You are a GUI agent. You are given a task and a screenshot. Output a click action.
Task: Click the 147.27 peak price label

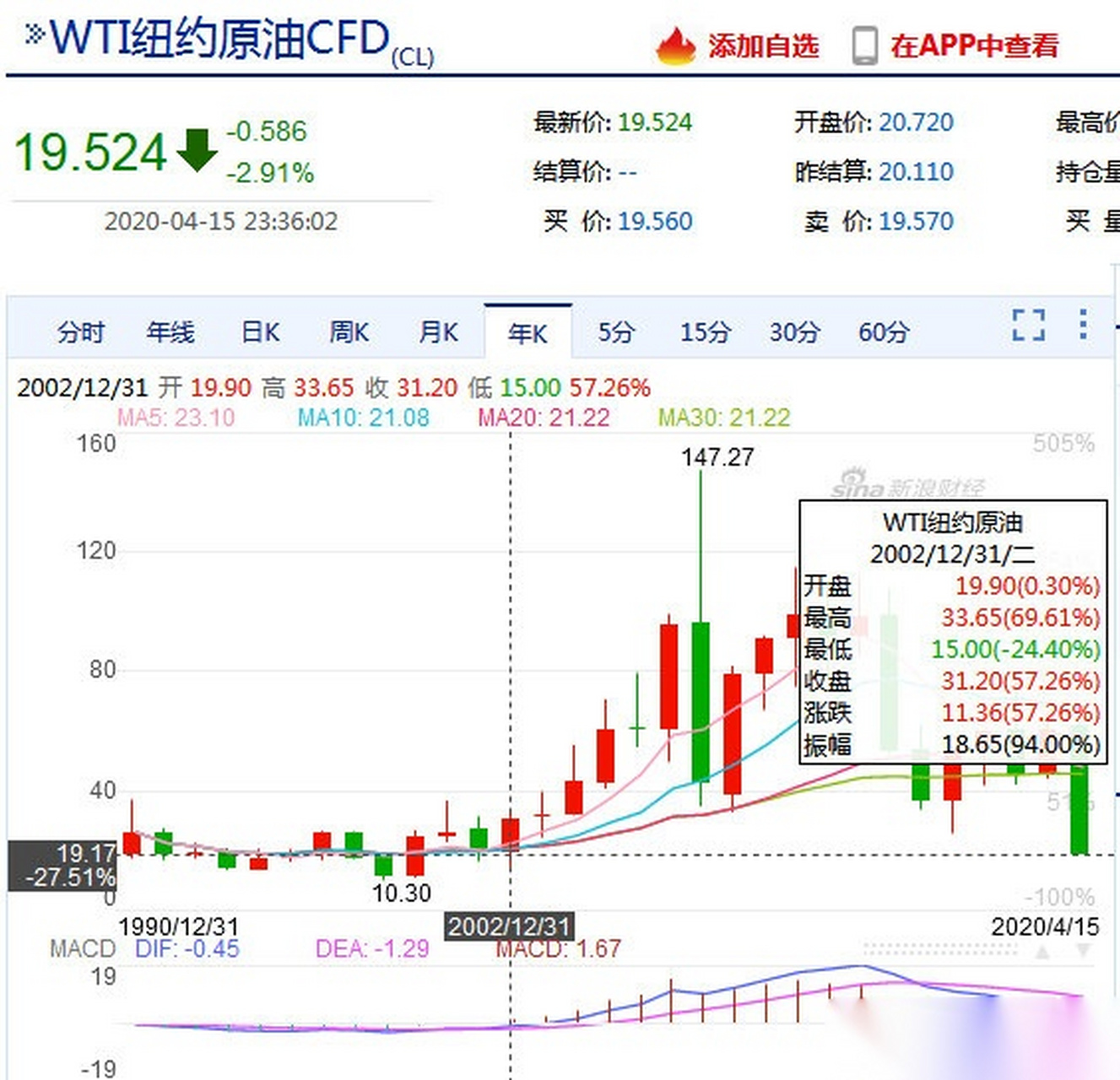717,457
